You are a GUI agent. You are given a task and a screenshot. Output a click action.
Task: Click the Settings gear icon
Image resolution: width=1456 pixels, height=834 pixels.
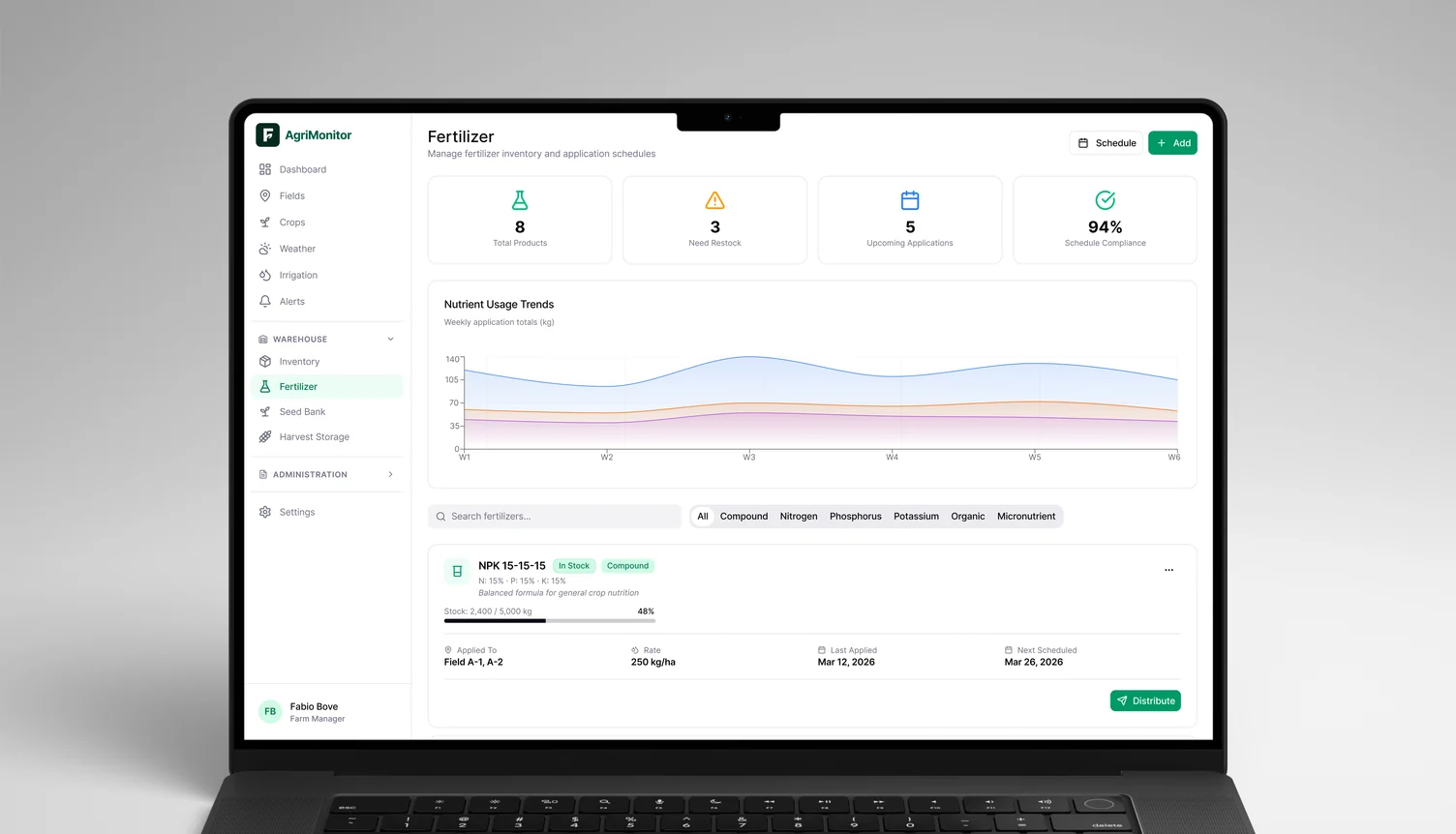[265, 512]
